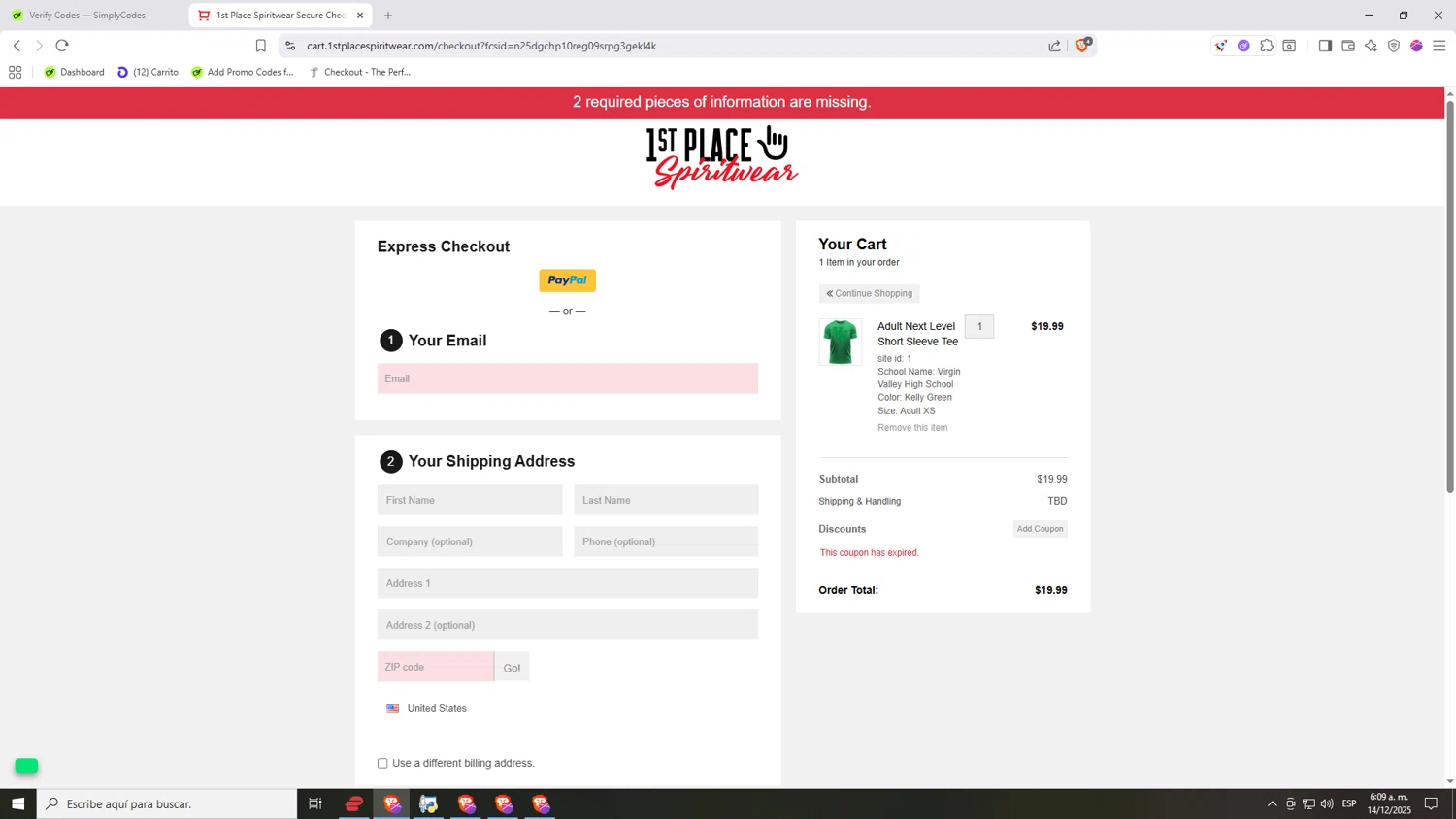The height and width of the screenshot is (819, 1456).
Task: Reload the checkout page
Action: point(62,46)
